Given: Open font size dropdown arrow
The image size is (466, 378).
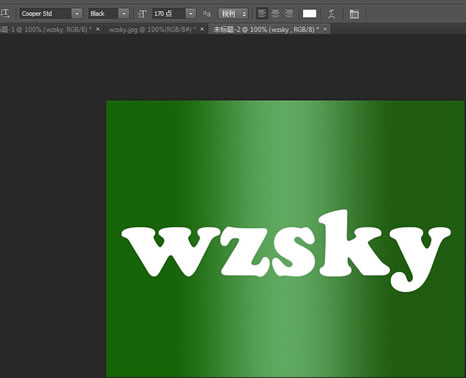Looking at the screenshot, I should click(x=191, y=14).
